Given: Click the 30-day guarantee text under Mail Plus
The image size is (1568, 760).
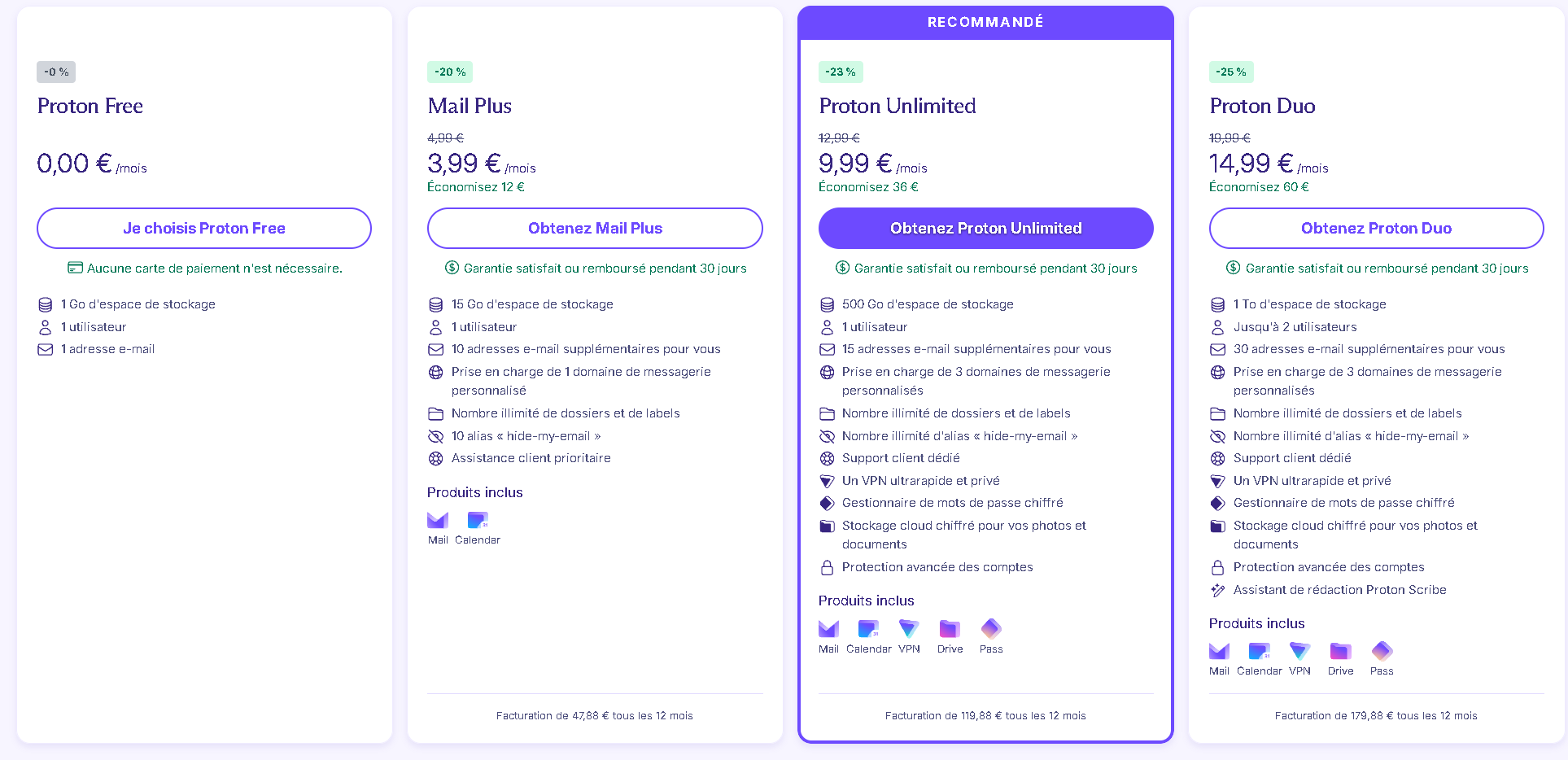Looking at the screenshot, I should click(605, 269).
